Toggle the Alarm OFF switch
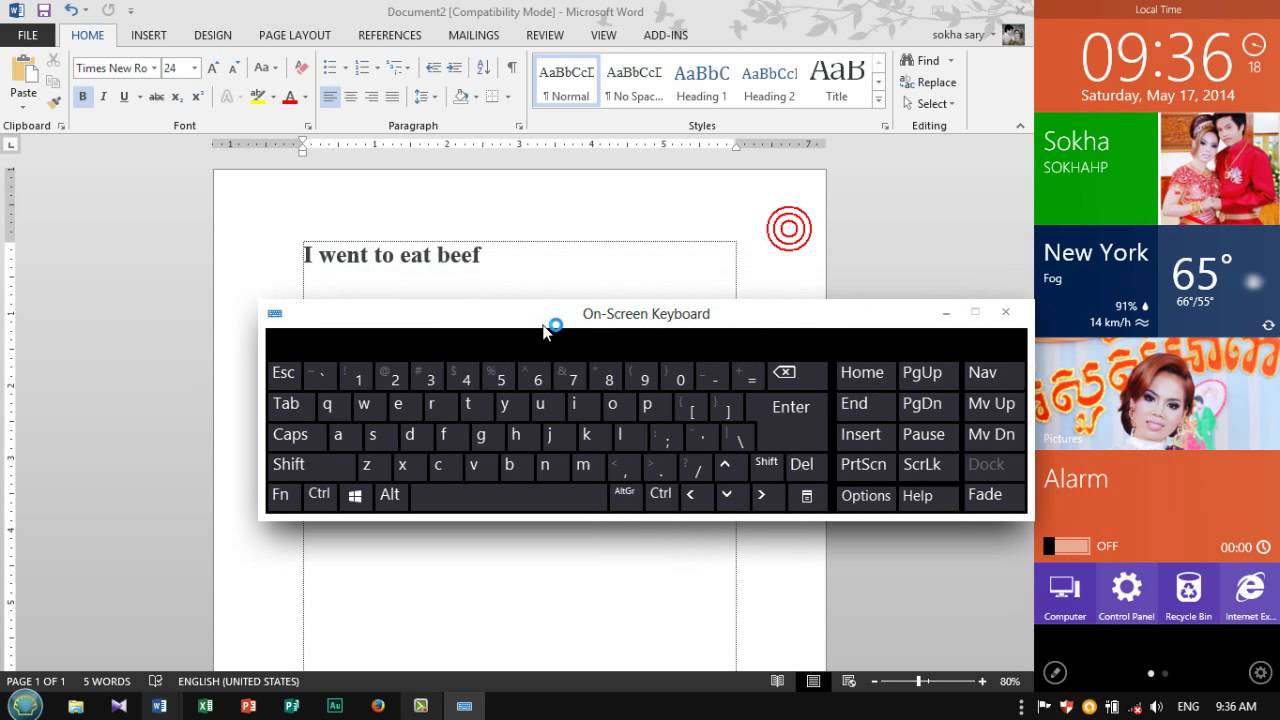 coord(1067,546)
